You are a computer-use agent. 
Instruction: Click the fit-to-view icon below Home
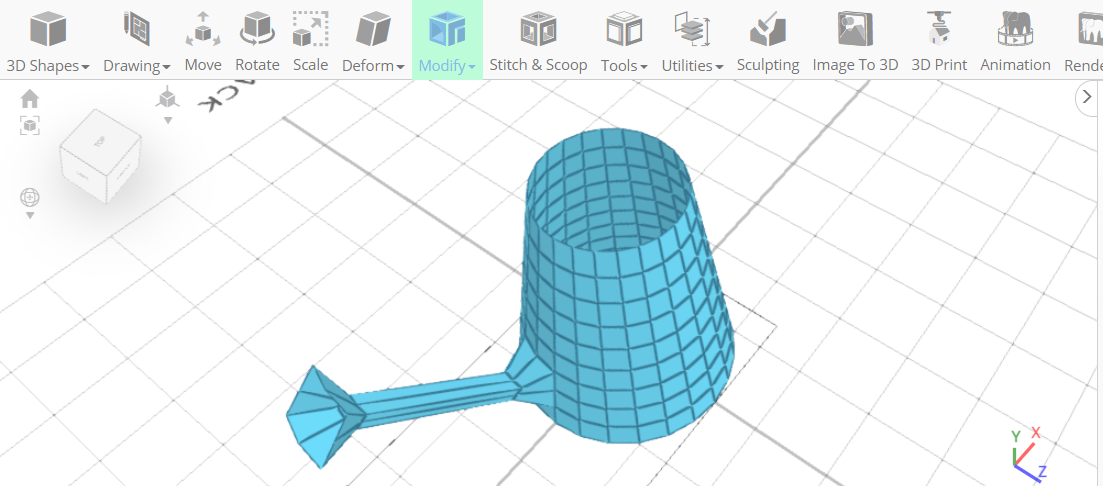pyautogui.click(x=30, y=126)
